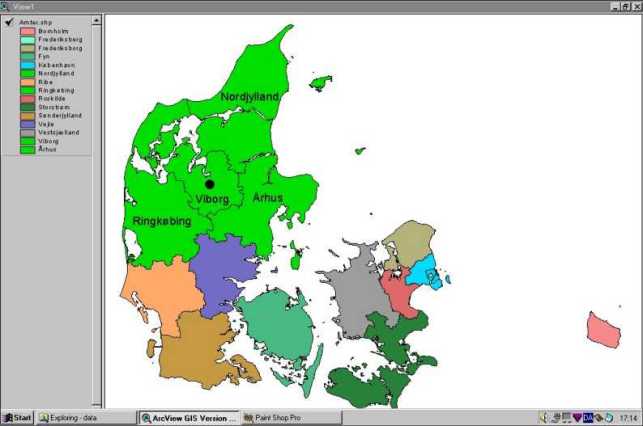The width and height of the screenshot is (643, 426).
Task: Click the Roskilde red legend swatch
Action: click(x=27, y=99)
